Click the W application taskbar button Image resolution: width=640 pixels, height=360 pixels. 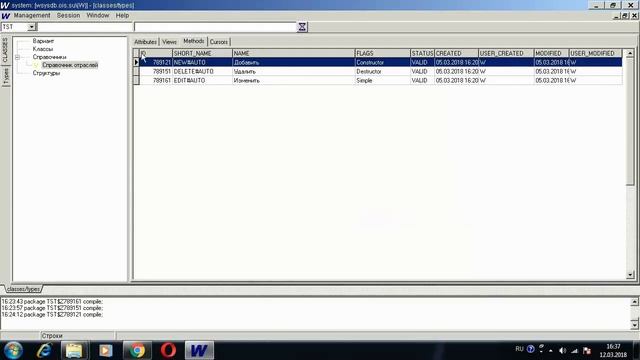(x=199, y=350)
